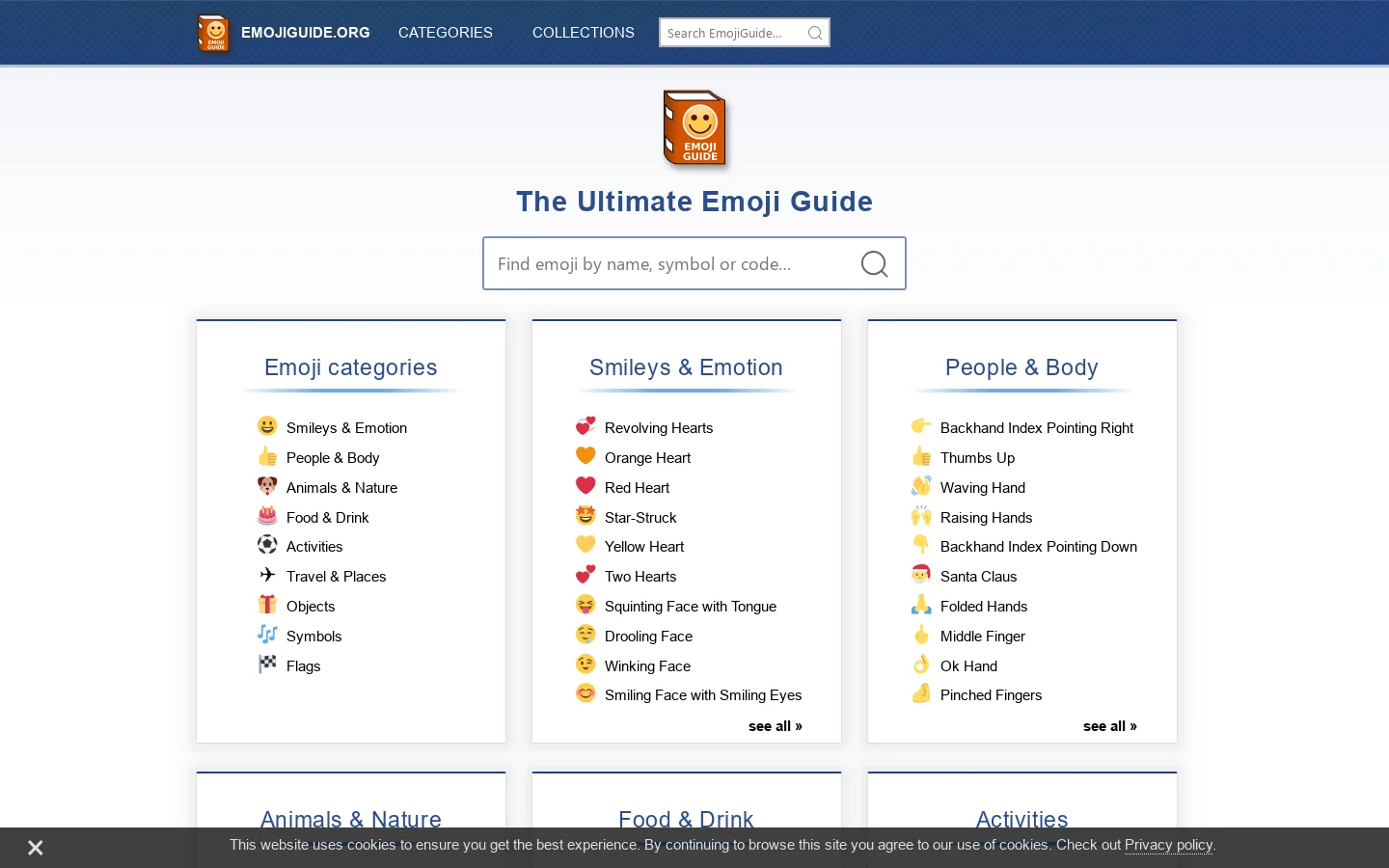The width and height of the screenshot is (1389, 868).
Task: Click the Animals & Nature dog face icon
Action: pos(267,486)
